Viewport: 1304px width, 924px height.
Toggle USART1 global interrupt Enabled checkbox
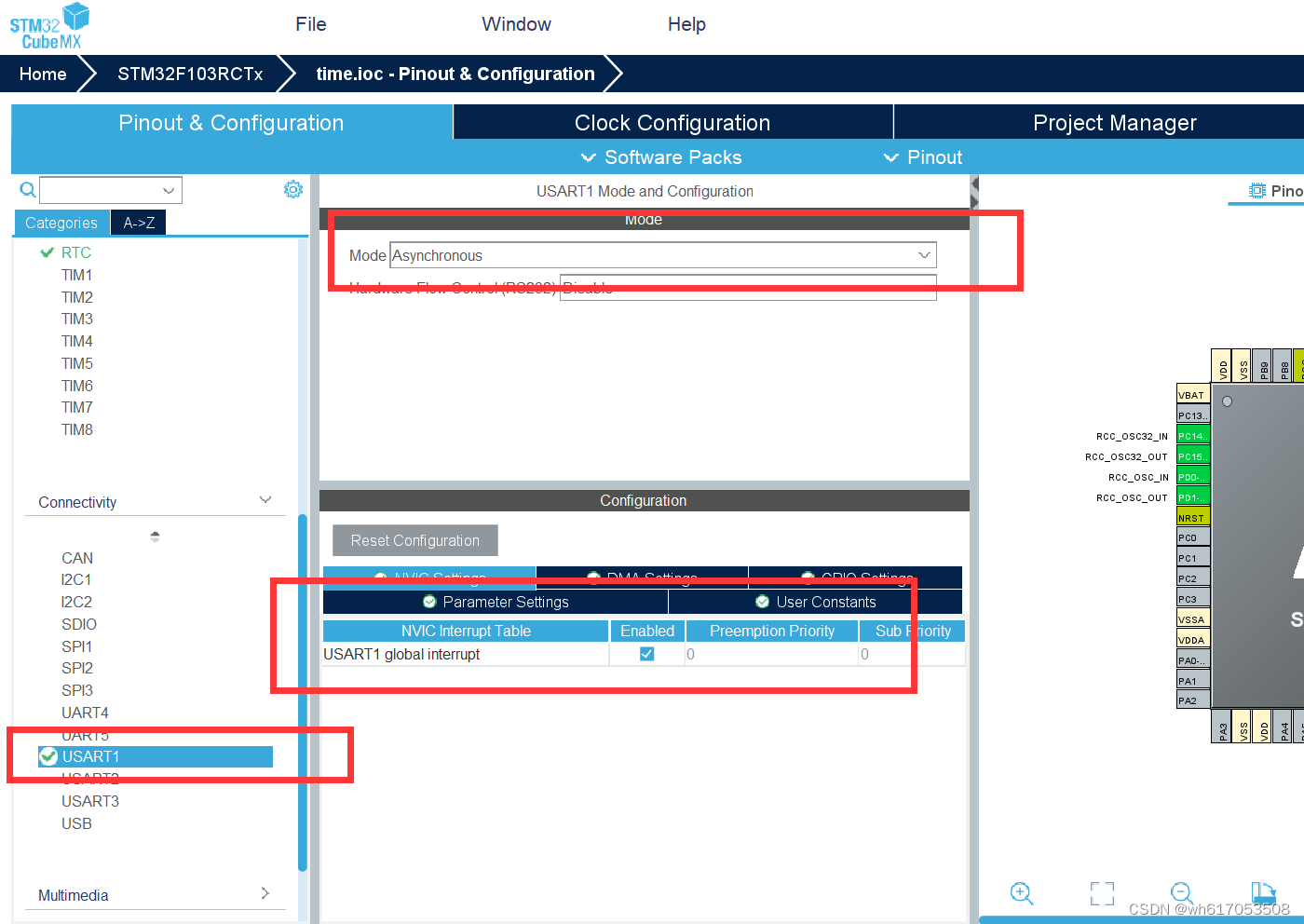point(646,654)
